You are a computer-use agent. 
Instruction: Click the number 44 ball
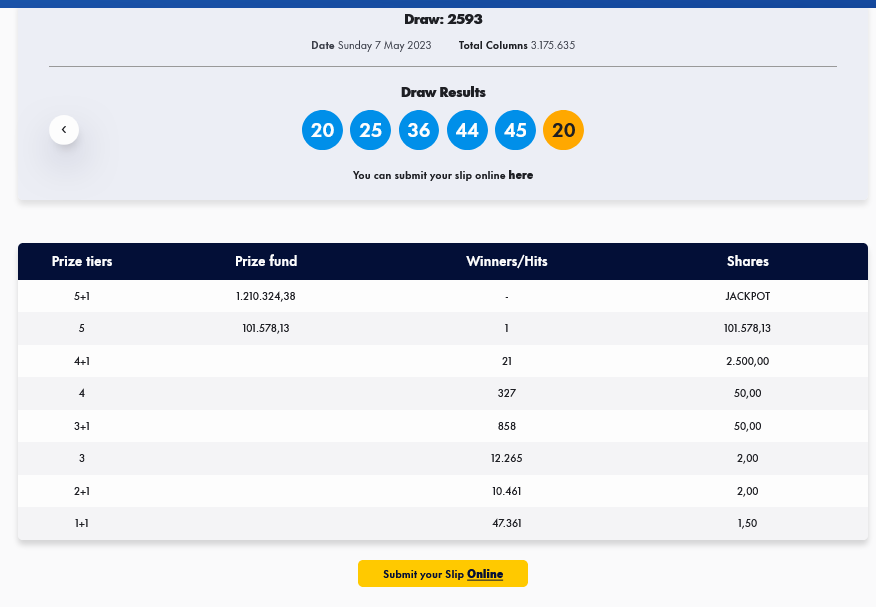(x=467, y=130)
